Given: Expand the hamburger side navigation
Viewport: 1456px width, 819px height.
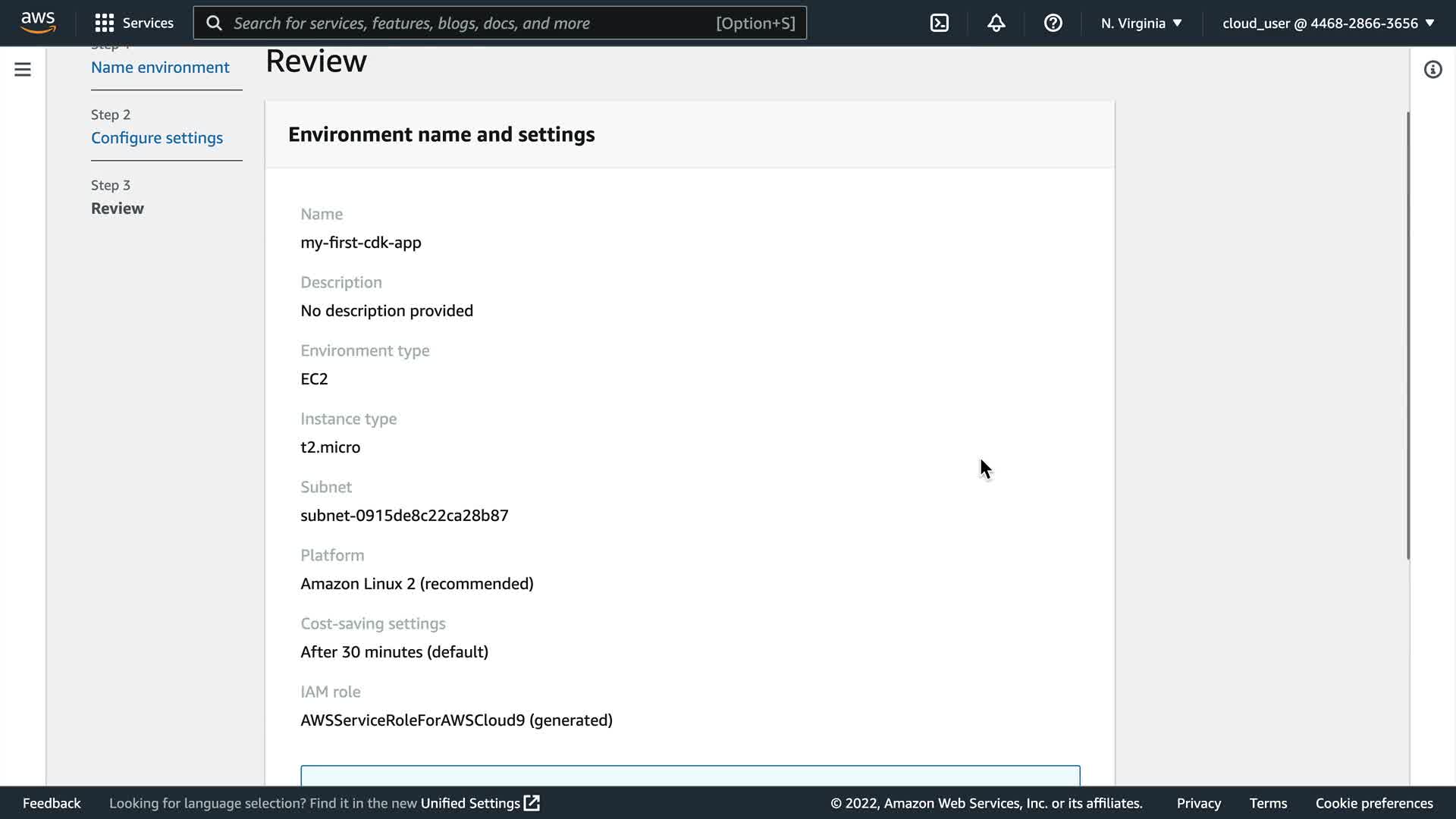Looking at the screenshot, I should tap(23, 70).
